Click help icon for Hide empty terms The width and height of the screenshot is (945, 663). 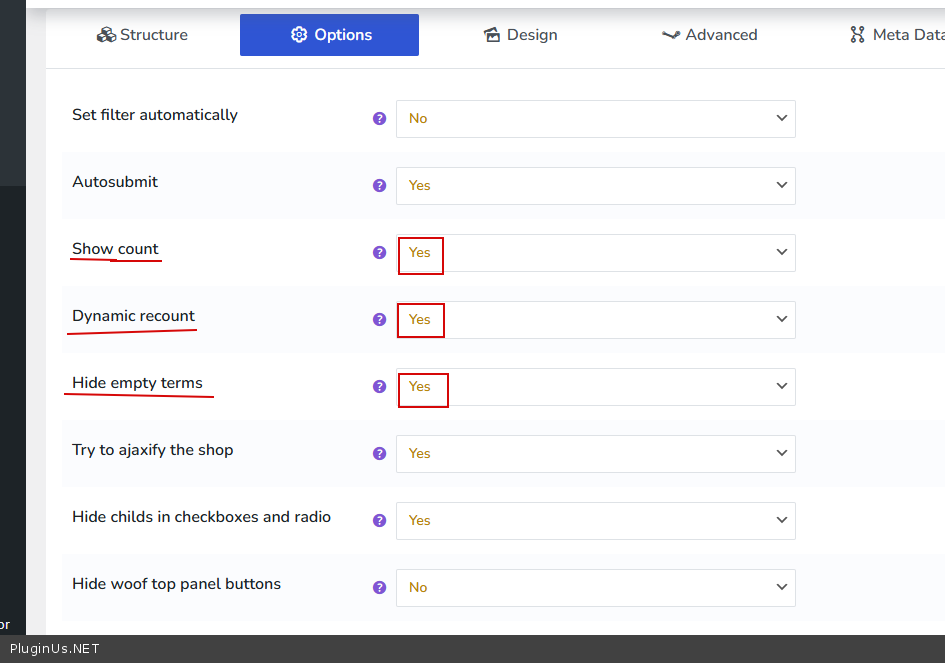click(379, 386)
